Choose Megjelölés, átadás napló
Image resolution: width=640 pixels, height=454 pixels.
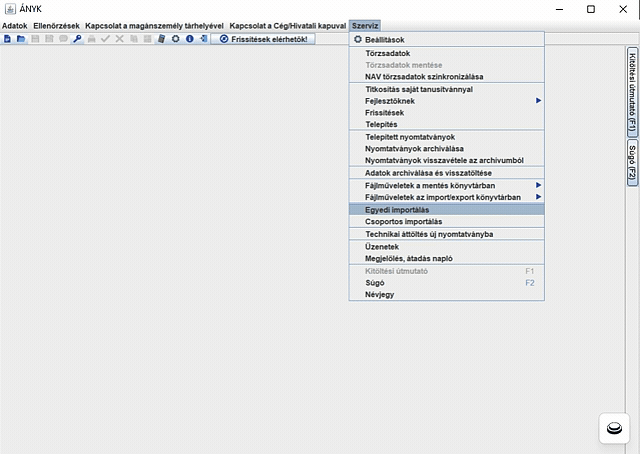tap(447, 259)
